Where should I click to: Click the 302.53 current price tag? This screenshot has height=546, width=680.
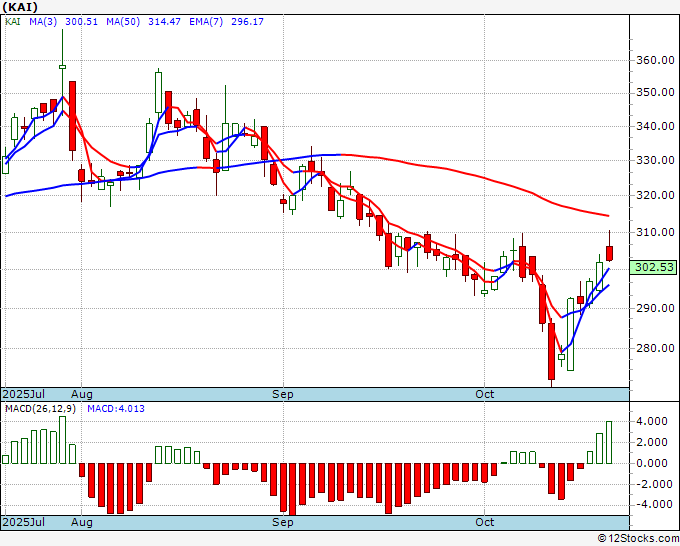[654, 267]
